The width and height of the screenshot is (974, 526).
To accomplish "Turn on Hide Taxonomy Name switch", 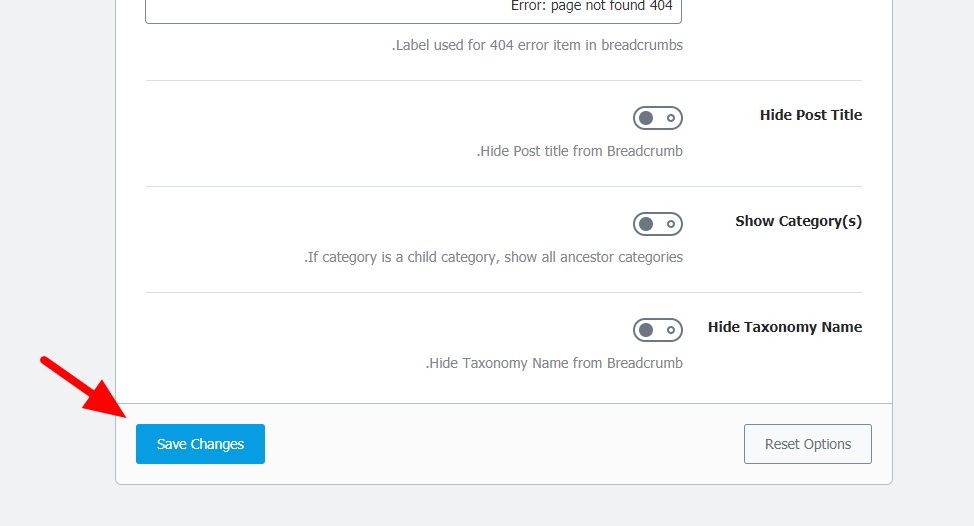I will pos(658,330).
